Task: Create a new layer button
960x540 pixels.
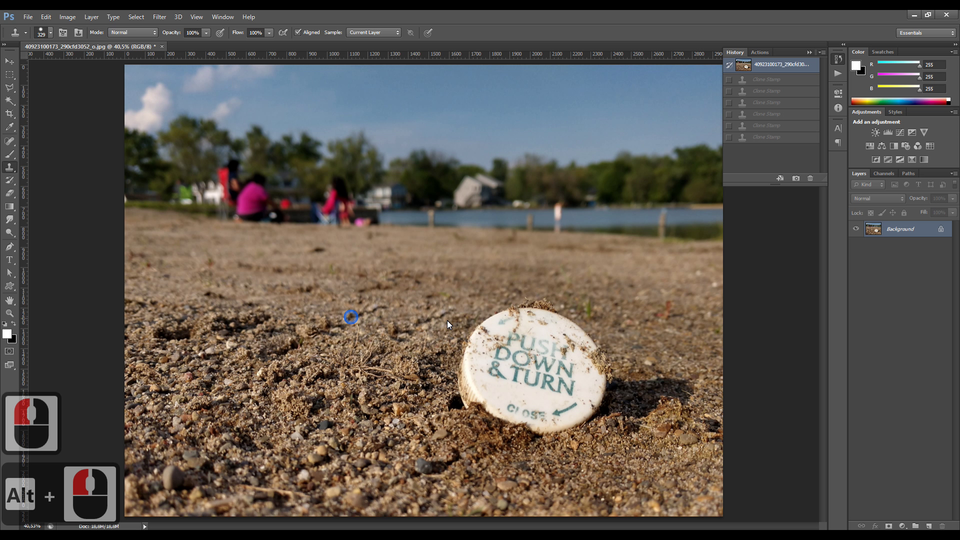Action: pos(929,526)
